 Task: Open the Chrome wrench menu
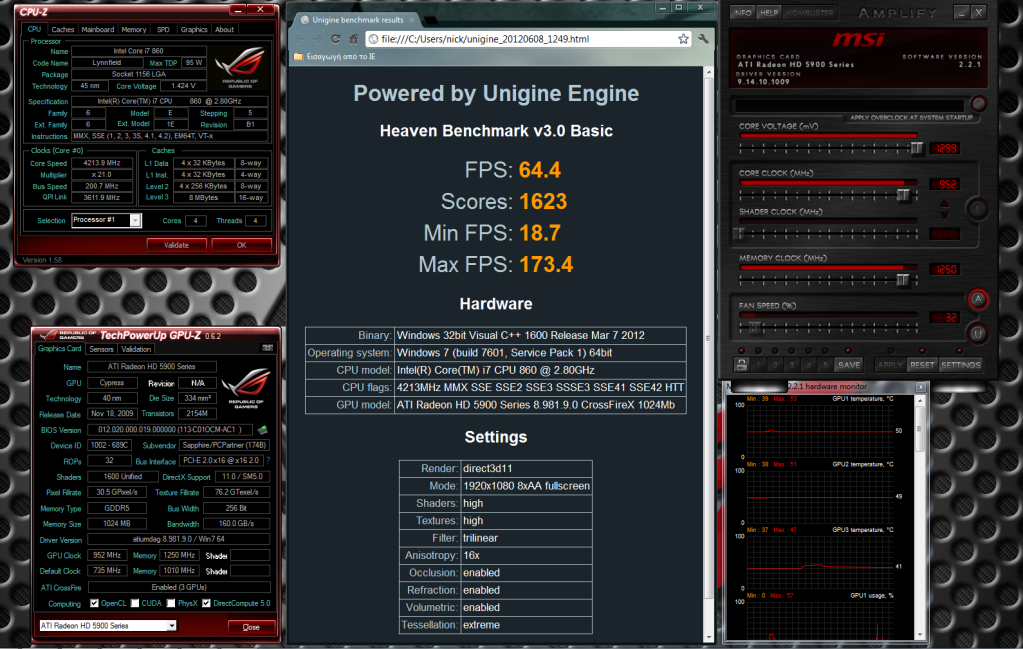coord(703,39)
